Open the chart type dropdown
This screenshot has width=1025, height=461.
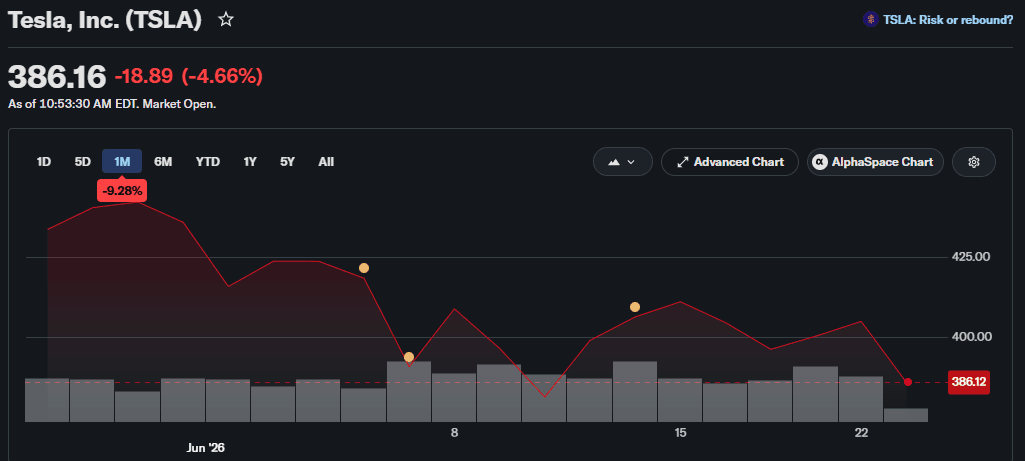point(622,162)
